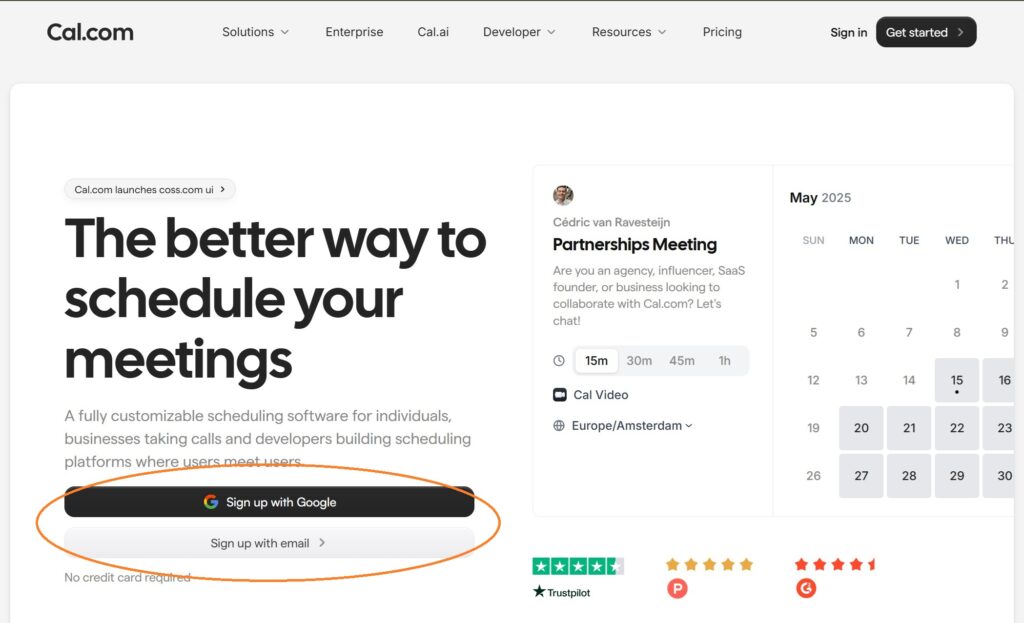Open the Developer dropdown menu
Viewport: 1024px width, 623px height.
click(x=518, y=32)
